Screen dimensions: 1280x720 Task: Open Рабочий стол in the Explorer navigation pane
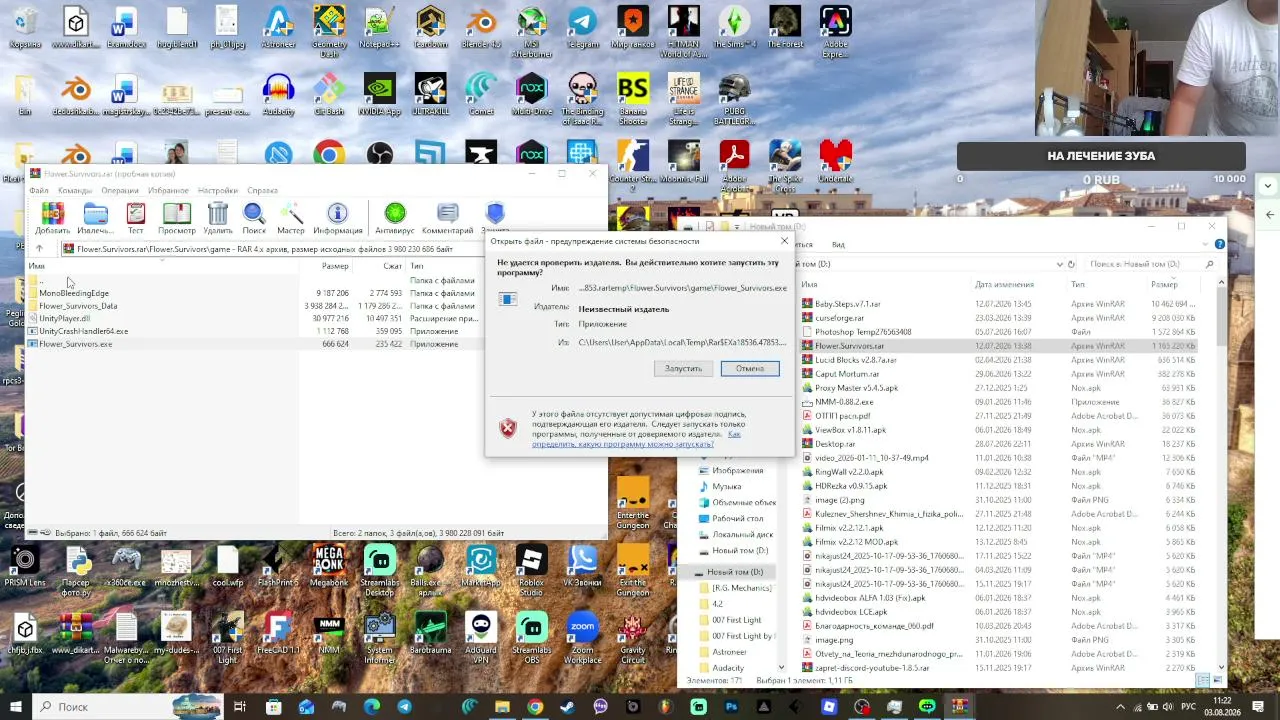point(737,519)
